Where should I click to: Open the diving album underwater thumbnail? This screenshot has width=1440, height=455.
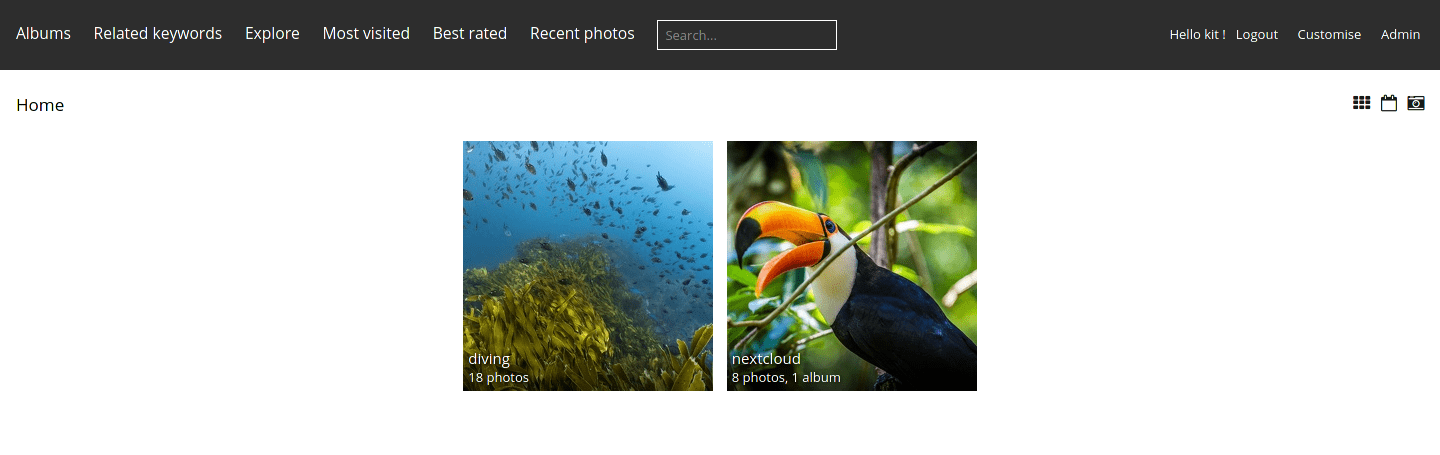point(588,266)
